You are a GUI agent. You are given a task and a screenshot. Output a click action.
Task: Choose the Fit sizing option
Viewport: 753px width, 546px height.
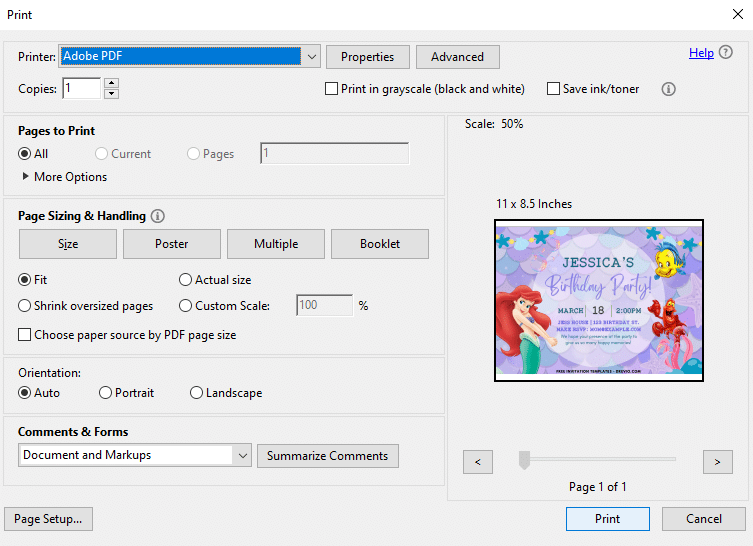[24, 279]
